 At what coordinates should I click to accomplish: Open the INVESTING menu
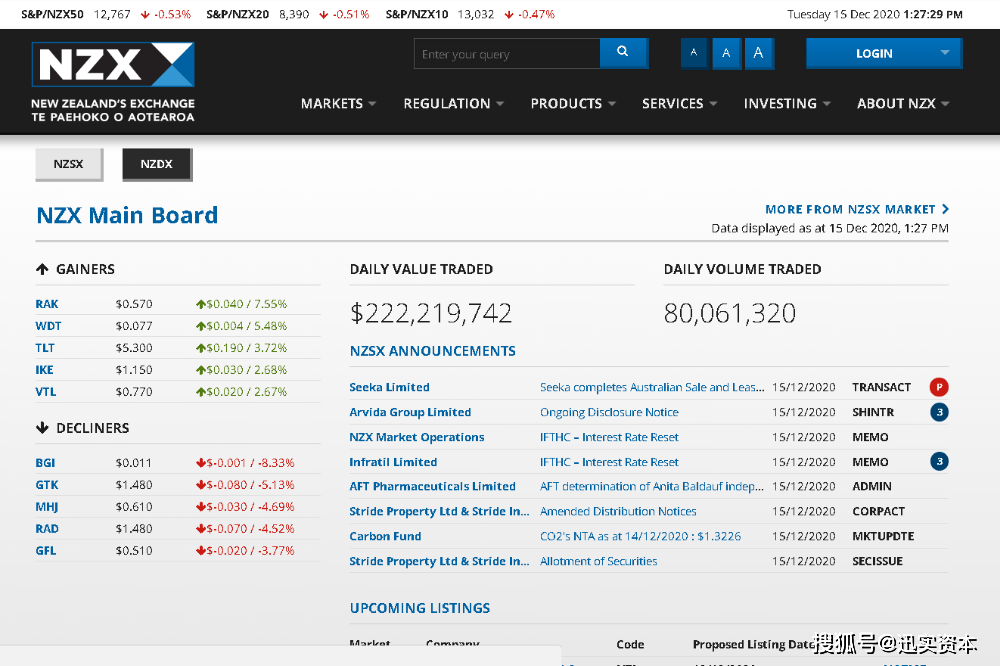click(787, 103)
